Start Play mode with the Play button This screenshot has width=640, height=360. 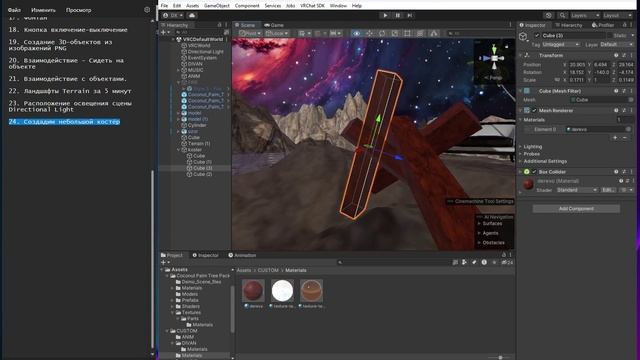tap(385, 16)
